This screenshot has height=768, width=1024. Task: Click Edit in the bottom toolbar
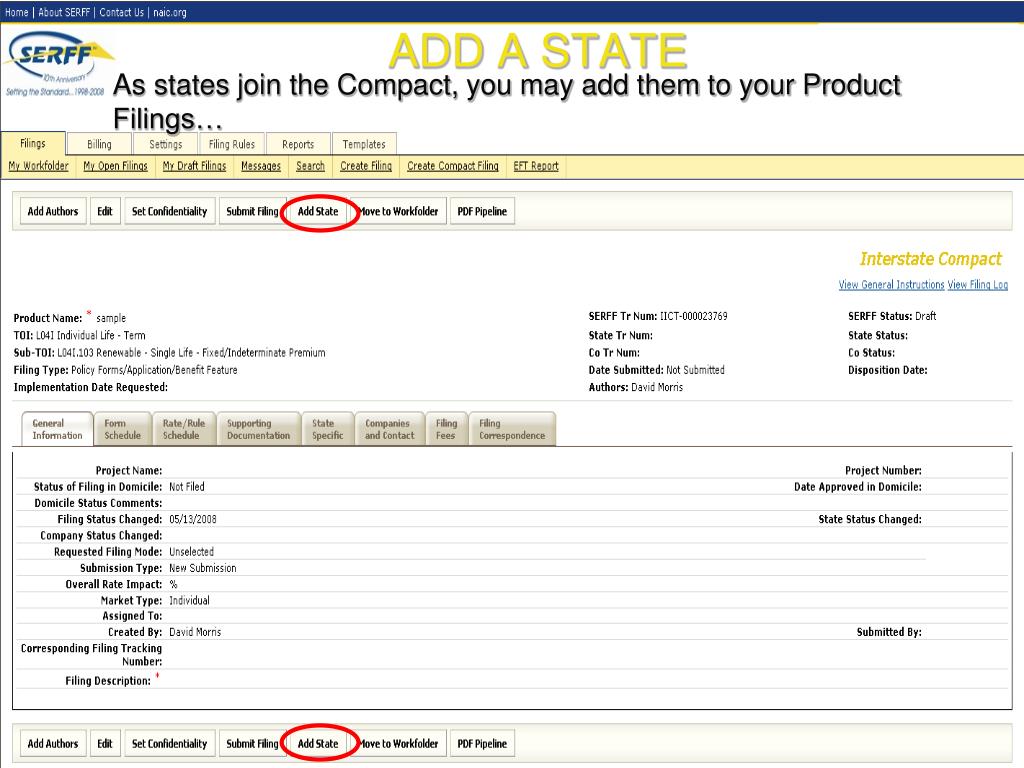104,743
